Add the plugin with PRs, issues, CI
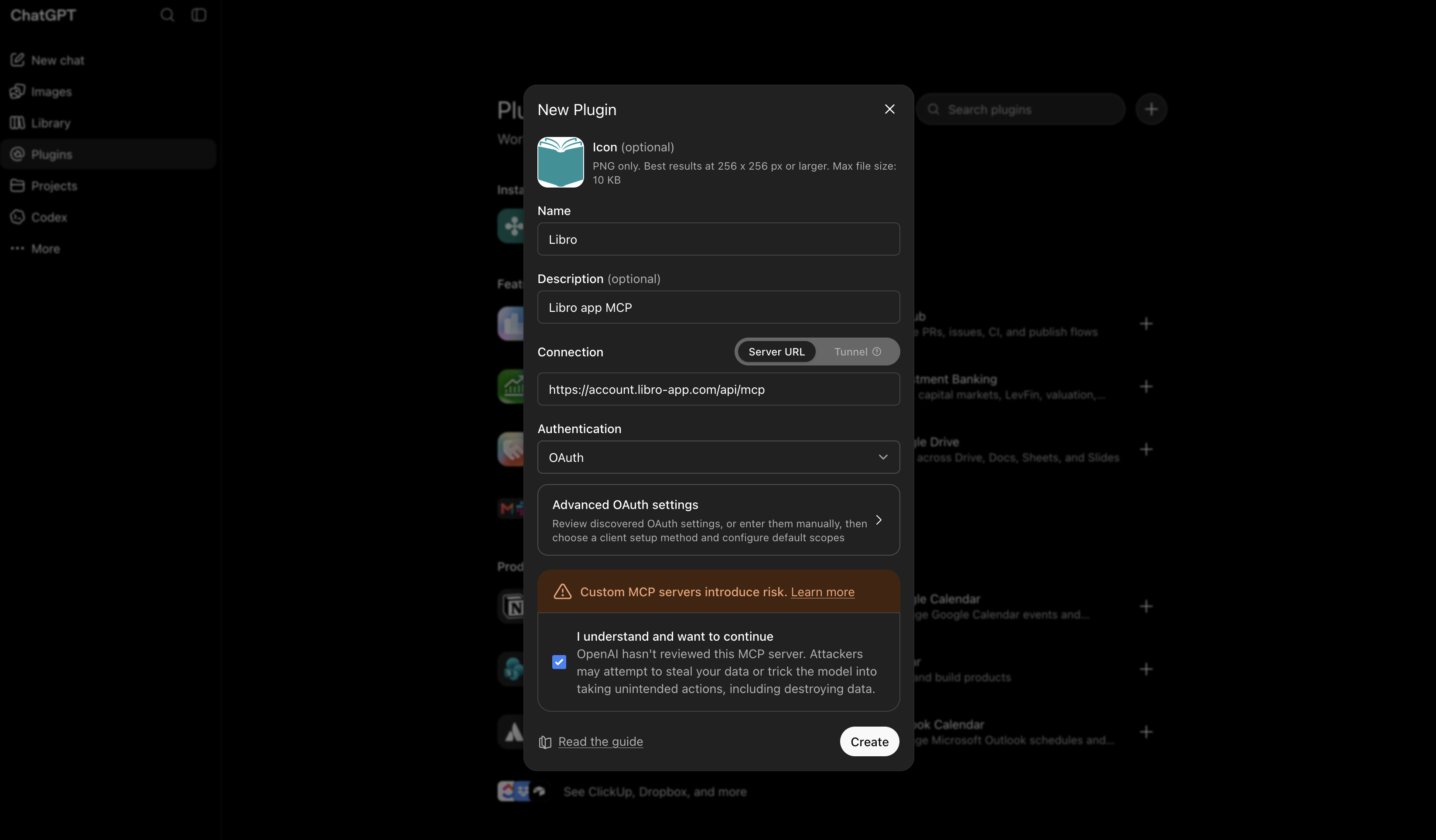 (x=1146, y=324)
